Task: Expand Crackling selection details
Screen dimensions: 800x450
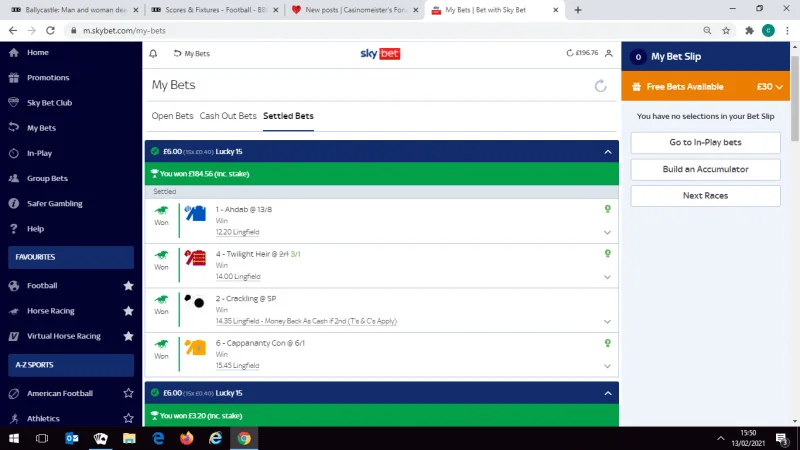Action: [607, 322]
